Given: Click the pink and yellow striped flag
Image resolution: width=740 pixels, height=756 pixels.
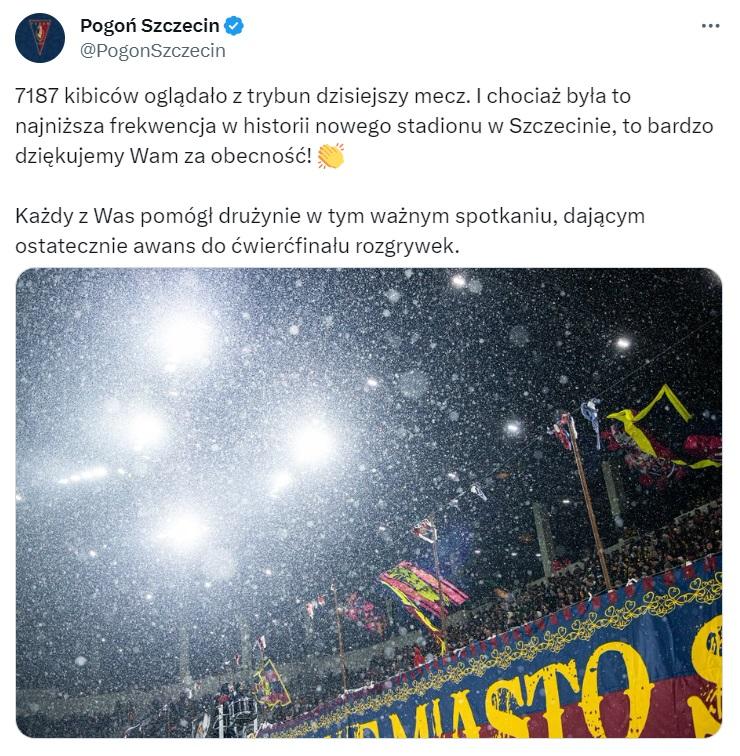Looking at the screenshot, I should coord(423,585).
